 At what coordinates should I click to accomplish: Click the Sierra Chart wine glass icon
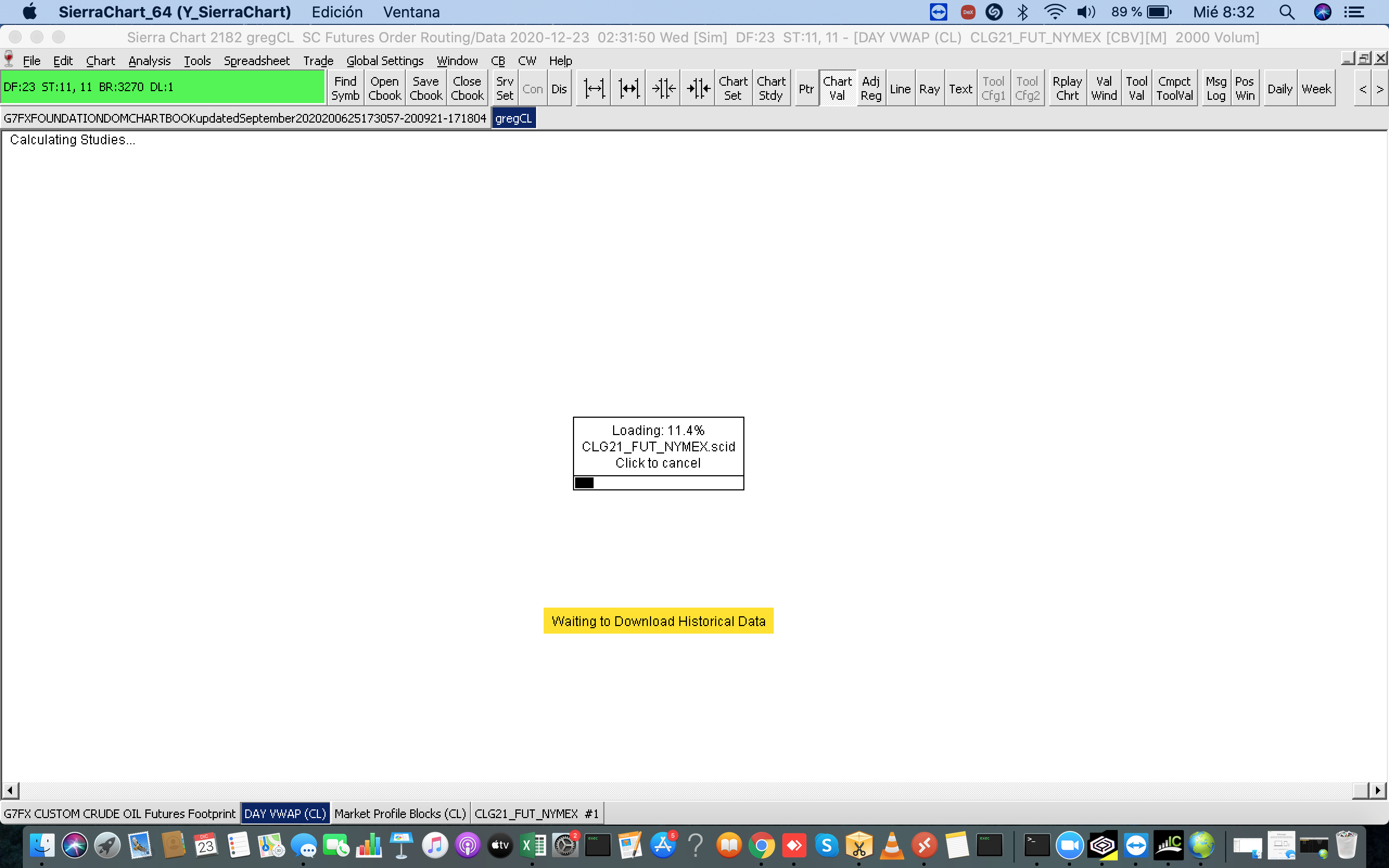click(9, 60)
